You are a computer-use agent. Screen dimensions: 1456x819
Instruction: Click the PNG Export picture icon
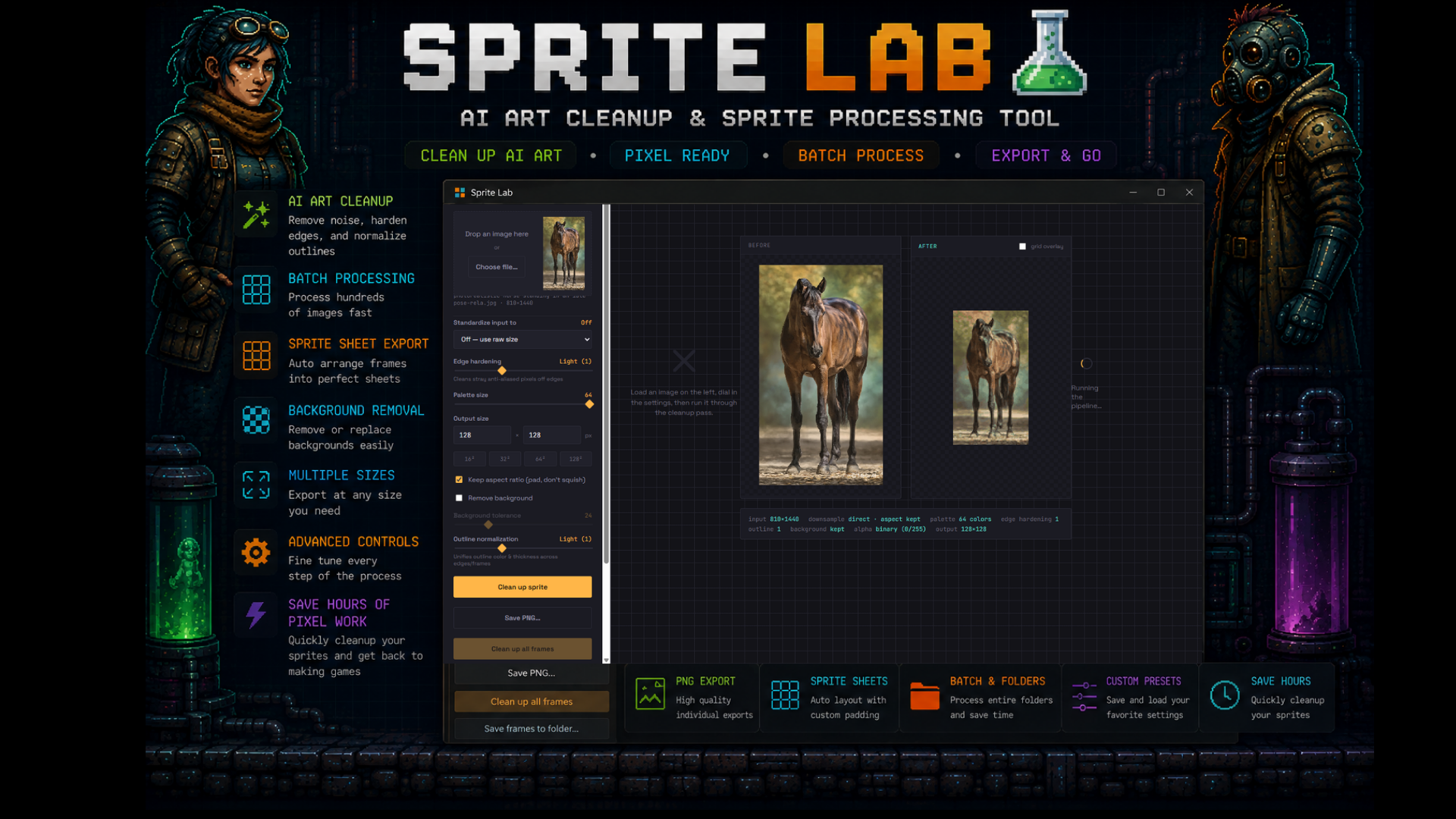tap(650, 694)
